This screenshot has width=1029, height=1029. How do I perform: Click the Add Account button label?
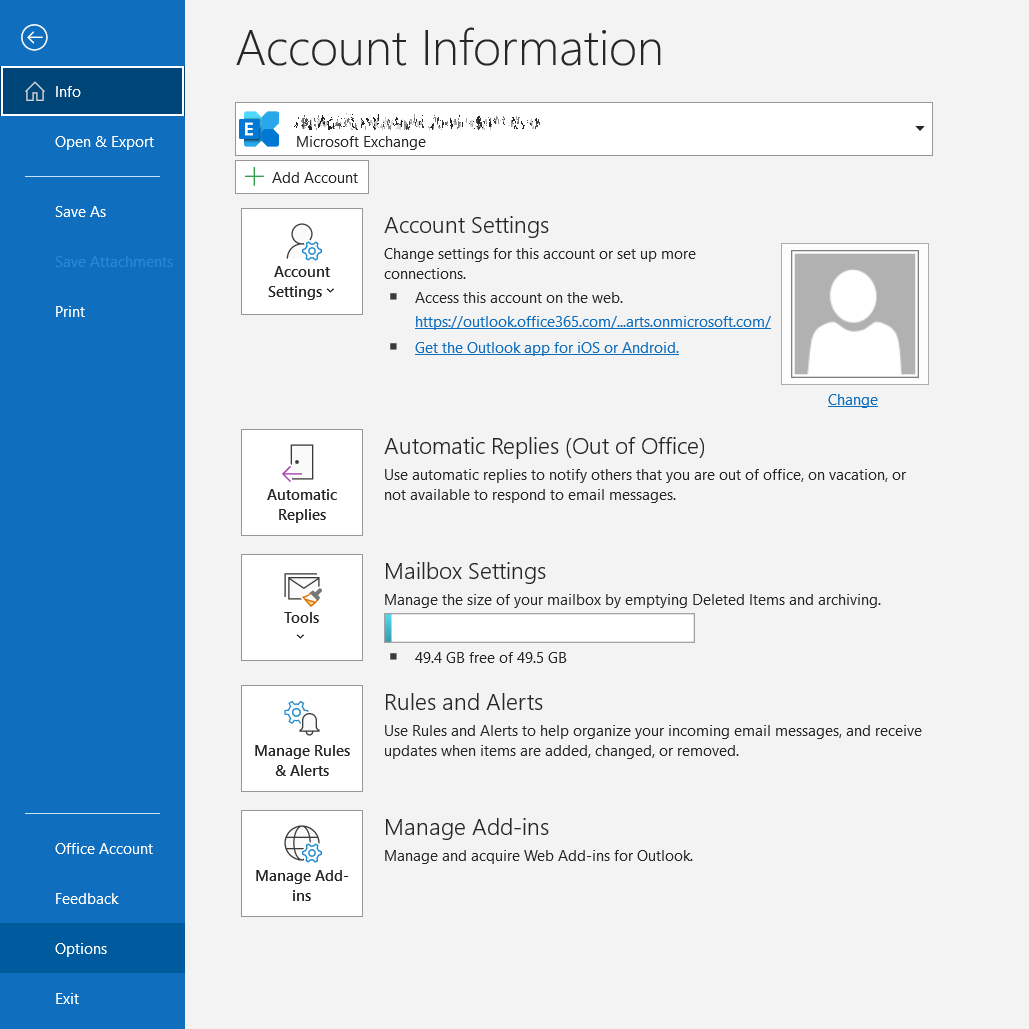[x=315, y=177]
